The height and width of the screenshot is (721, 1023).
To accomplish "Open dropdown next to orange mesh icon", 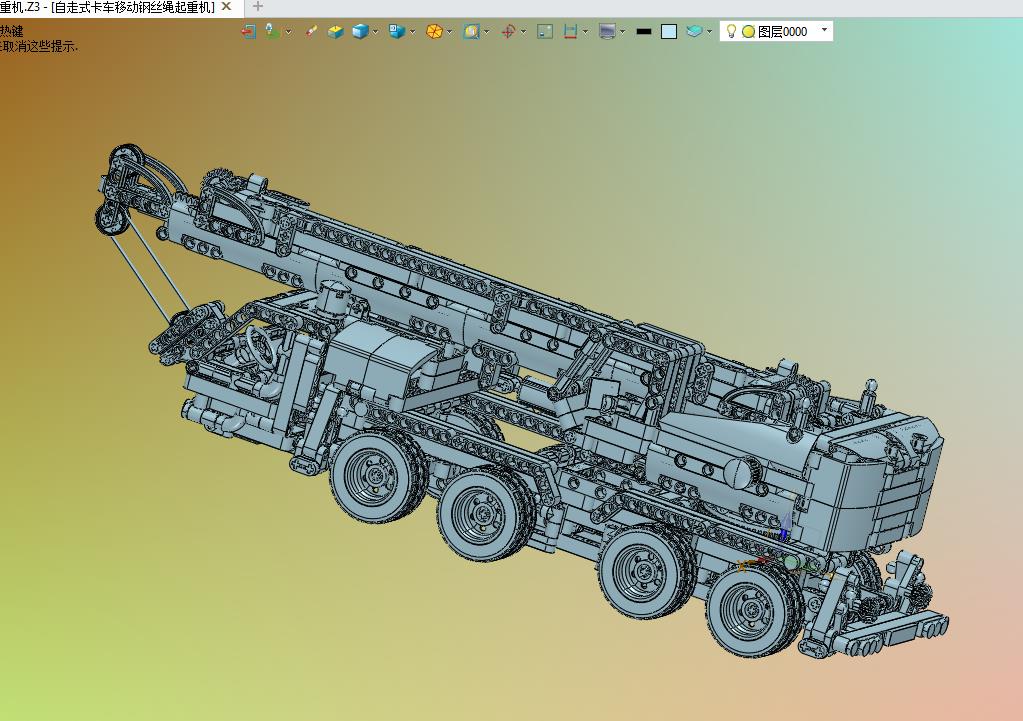I will tap(450, 32).
